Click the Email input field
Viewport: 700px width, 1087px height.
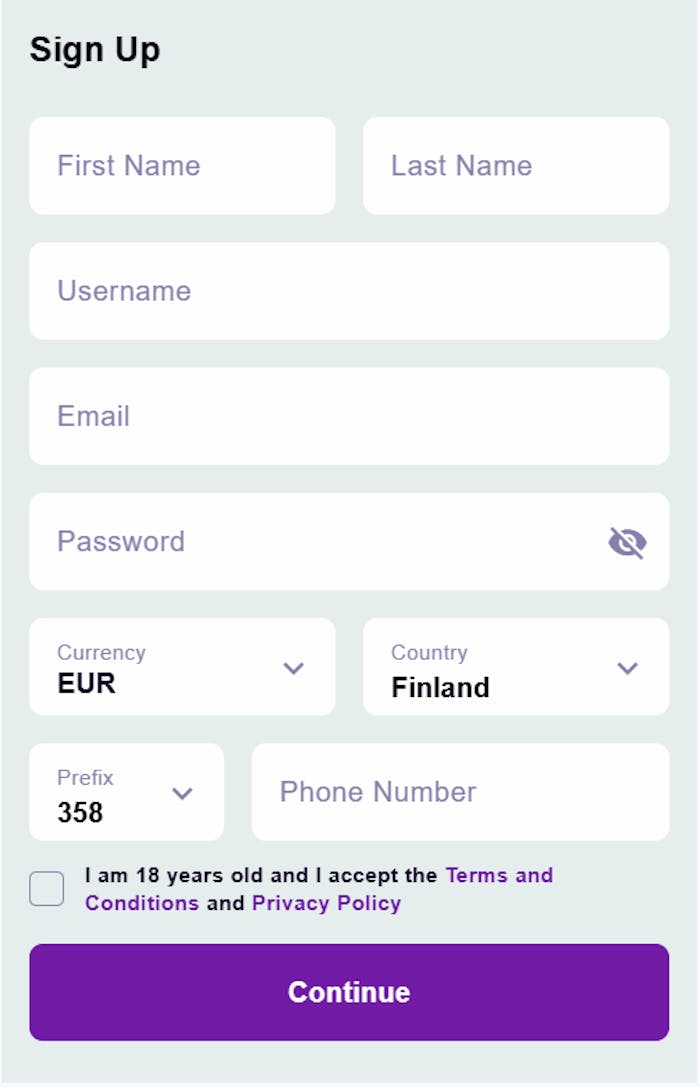coord(349,416)
